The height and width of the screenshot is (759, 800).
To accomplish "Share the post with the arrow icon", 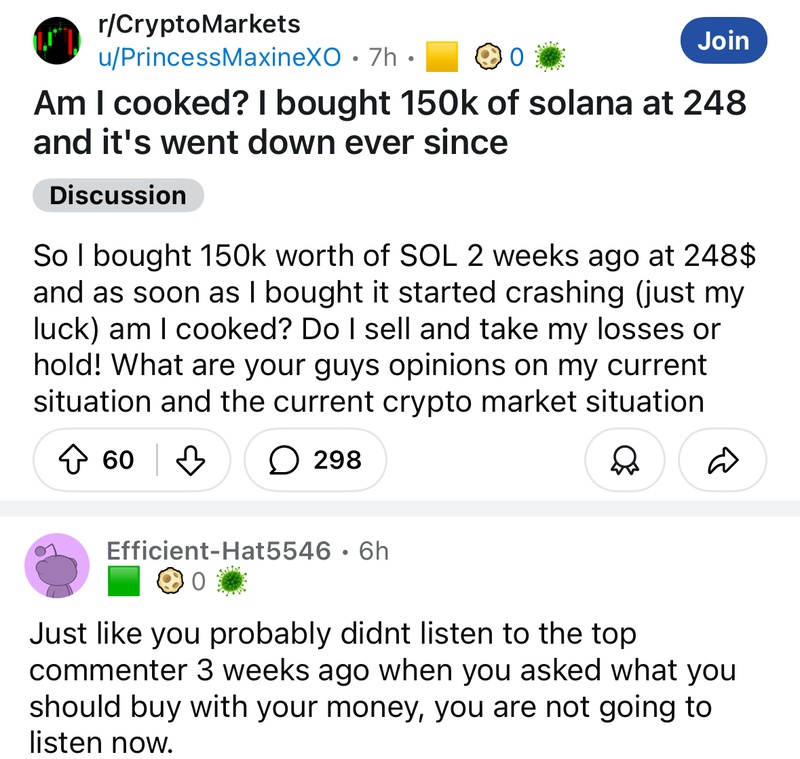I will (722, 460).
